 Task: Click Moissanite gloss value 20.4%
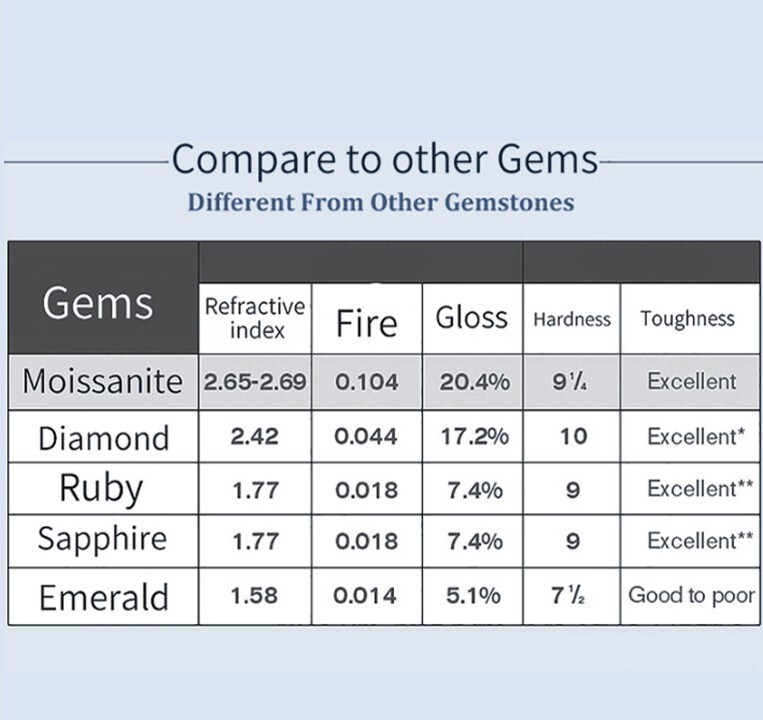pos(475,382)
